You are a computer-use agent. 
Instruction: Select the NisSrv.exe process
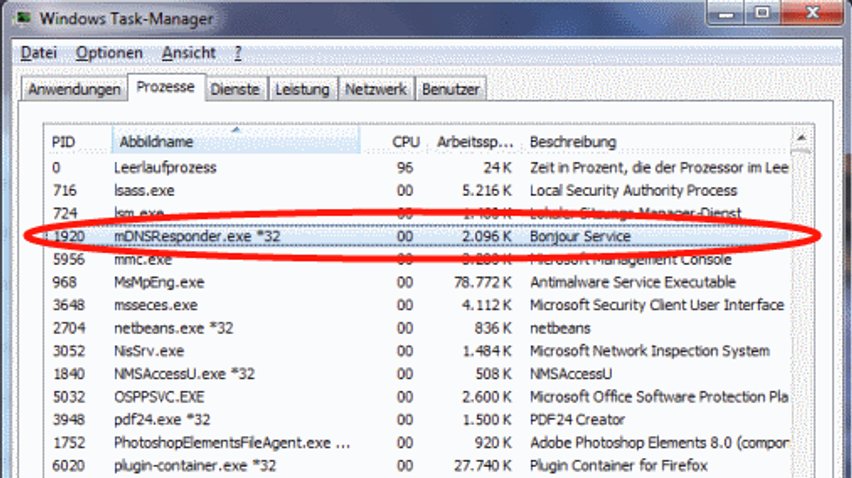418,351
